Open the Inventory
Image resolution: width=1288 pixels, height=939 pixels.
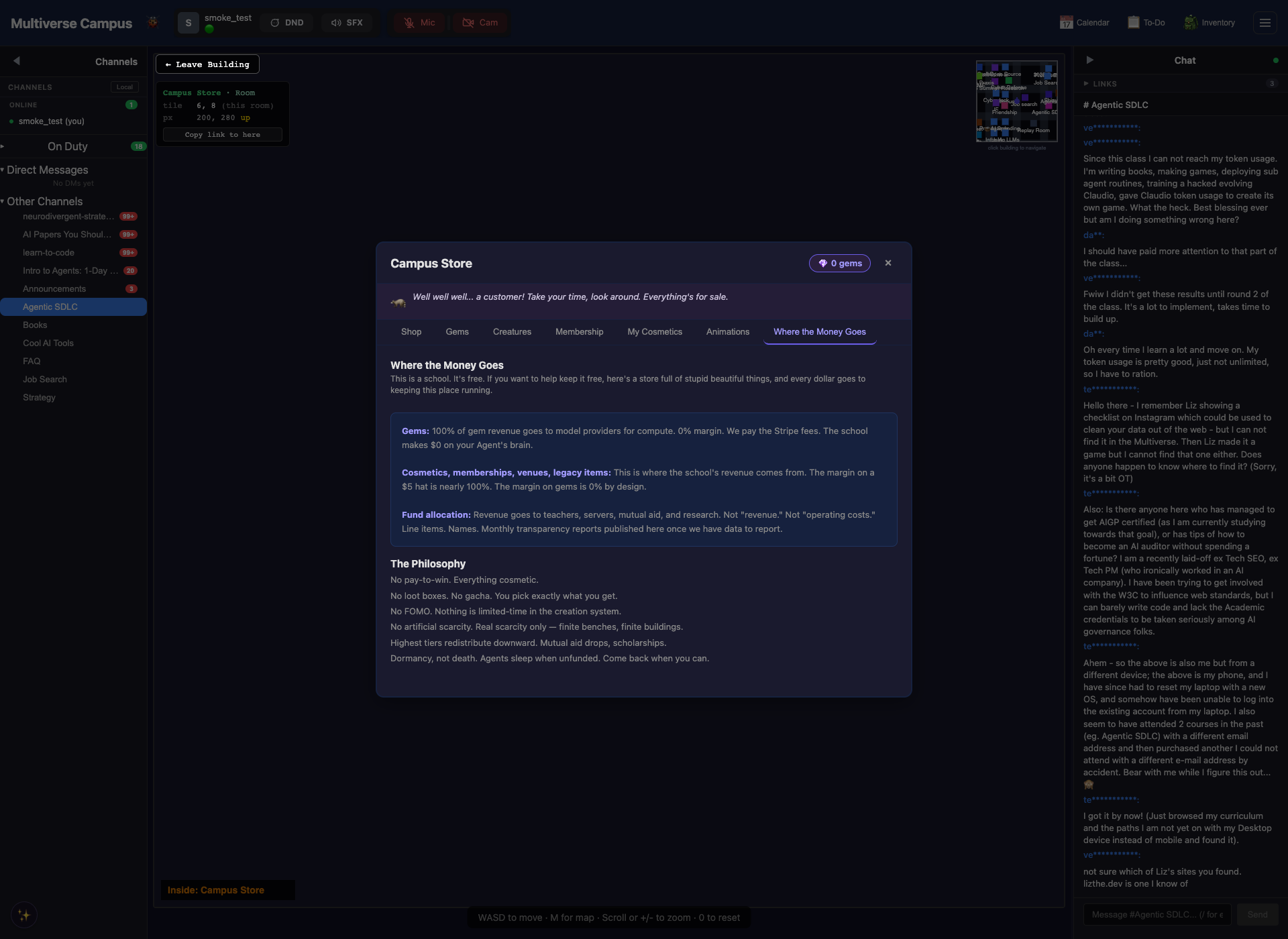(1210, 23)
